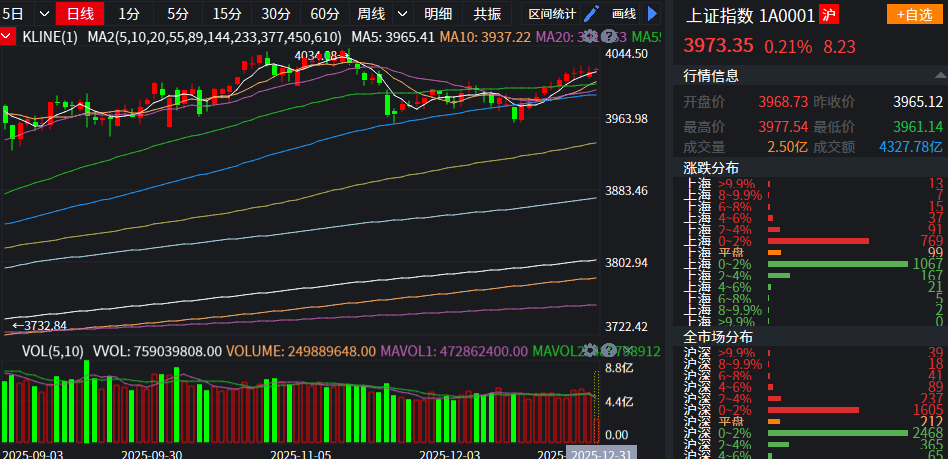
Task: Click the 画线 draw-line button
Action: point(624,14)
